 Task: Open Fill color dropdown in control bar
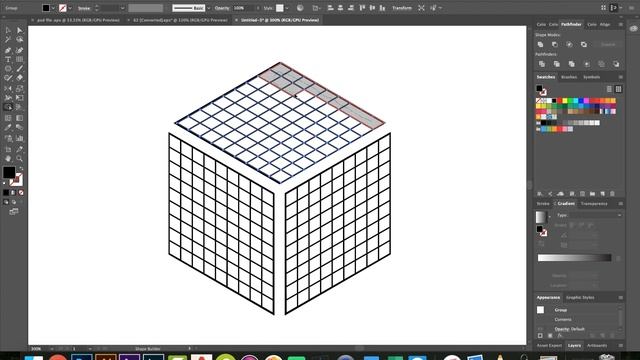53,8
